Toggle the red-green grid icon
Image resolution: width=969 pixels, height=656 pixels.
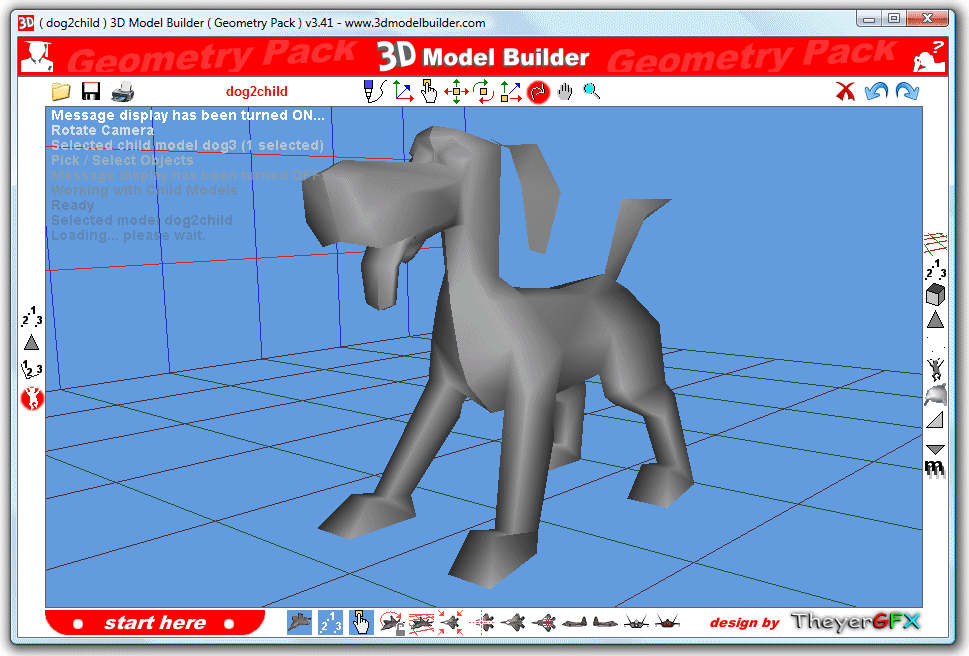click(935, 241)
